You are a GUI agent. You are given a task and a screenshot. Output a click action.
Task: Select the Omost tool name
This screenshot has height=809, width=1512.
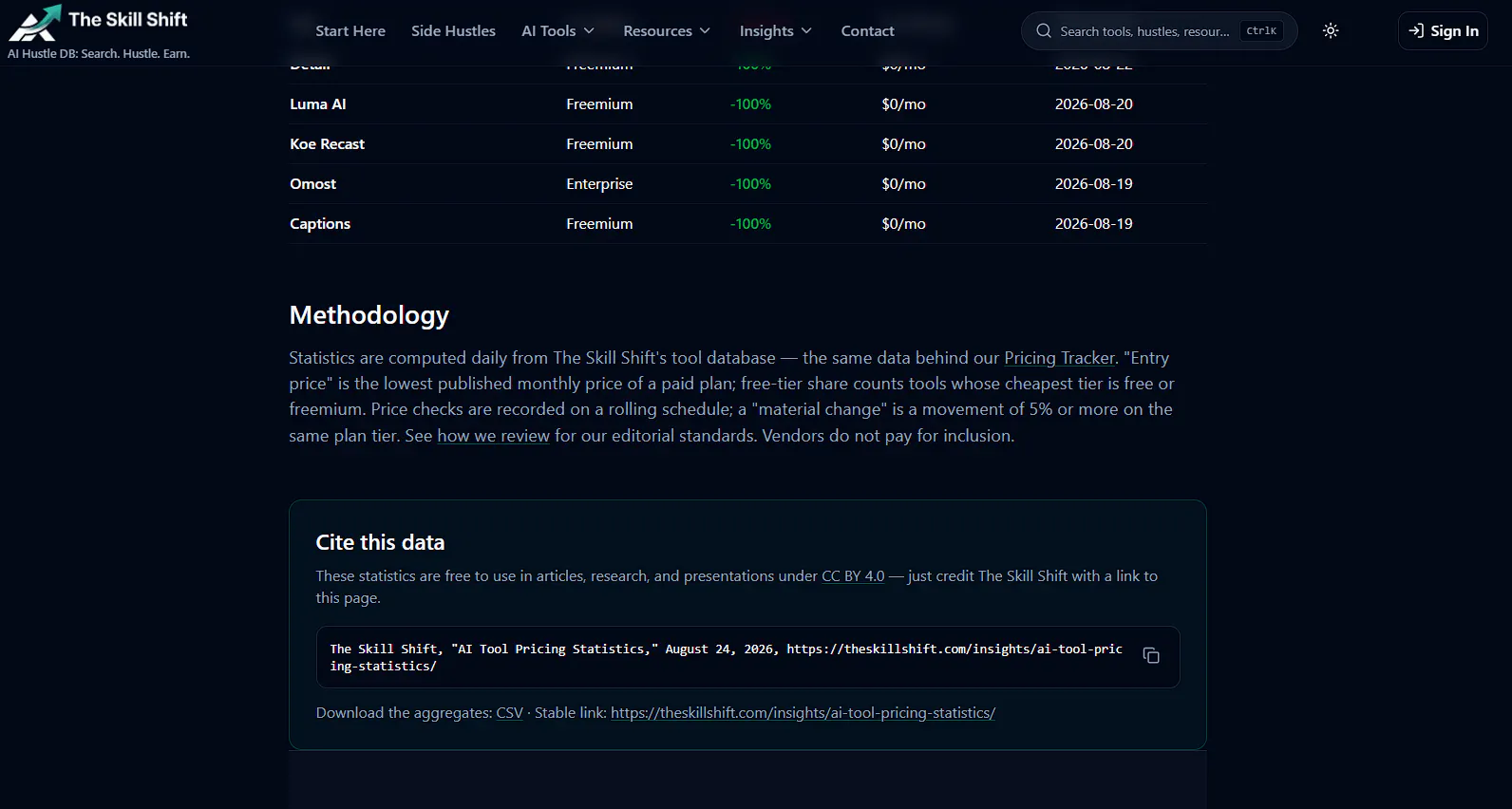(313, 184)
